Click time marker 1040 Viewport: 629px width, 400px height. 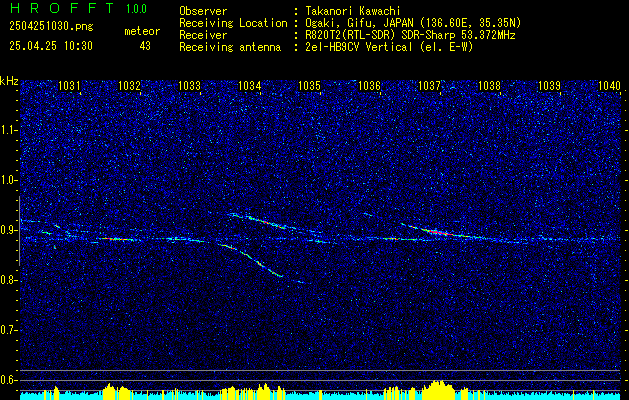(x=609, y=85)
